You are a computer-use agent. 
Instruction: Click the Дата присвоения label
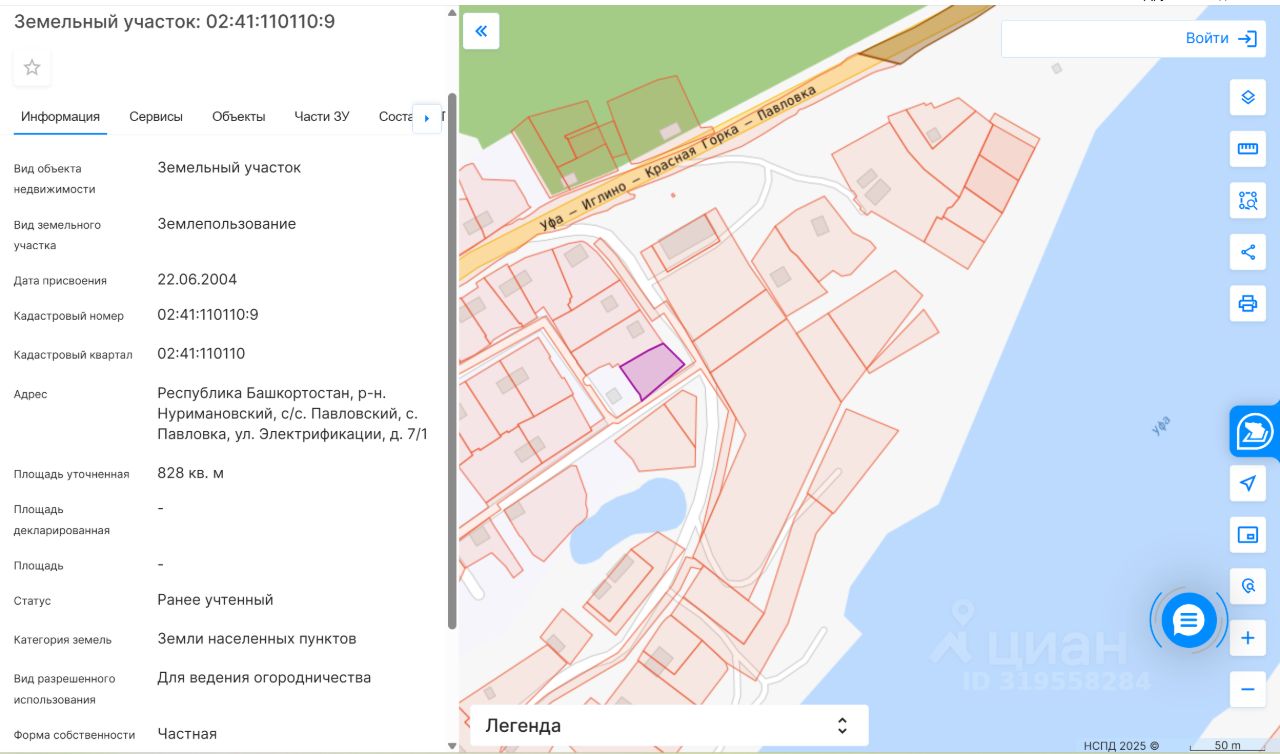point(60,281)
